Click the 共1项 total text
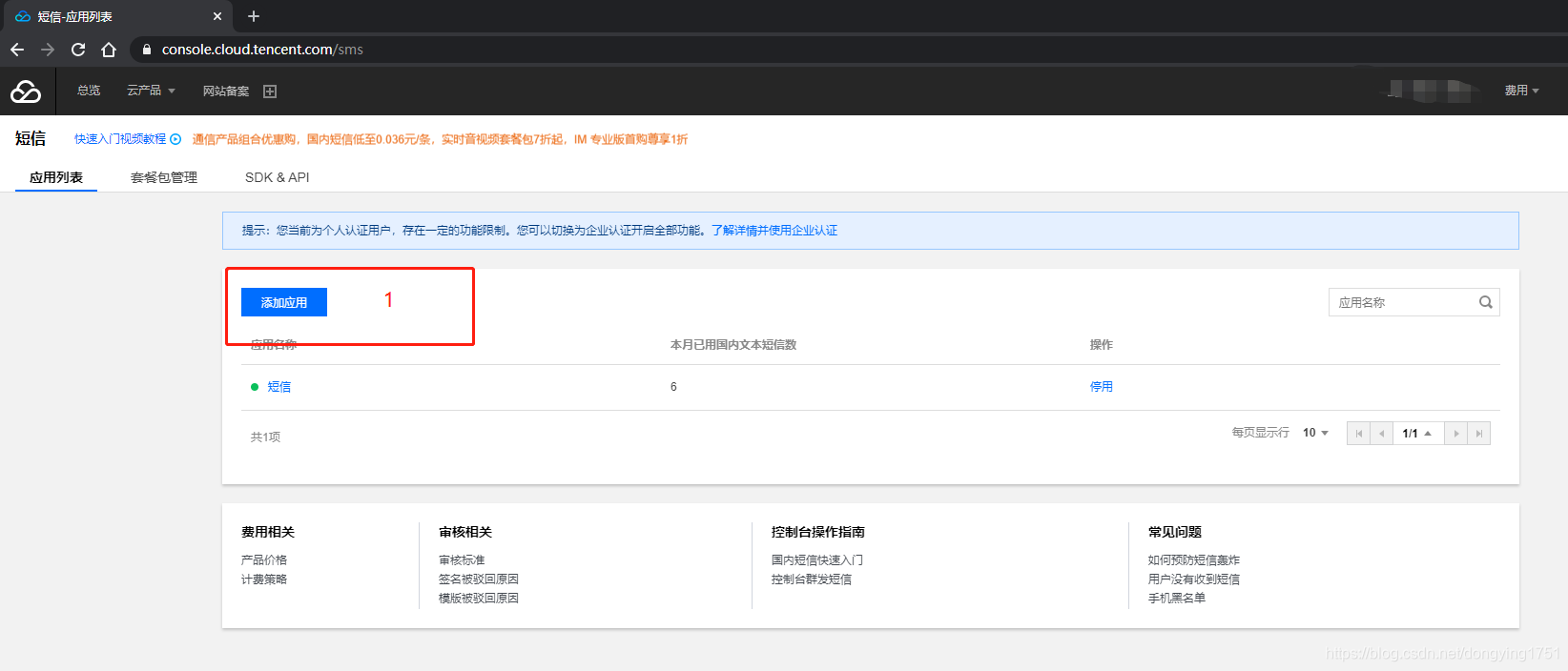The width and height of the screenshot is (1568, 671). [x=265, y=437]
